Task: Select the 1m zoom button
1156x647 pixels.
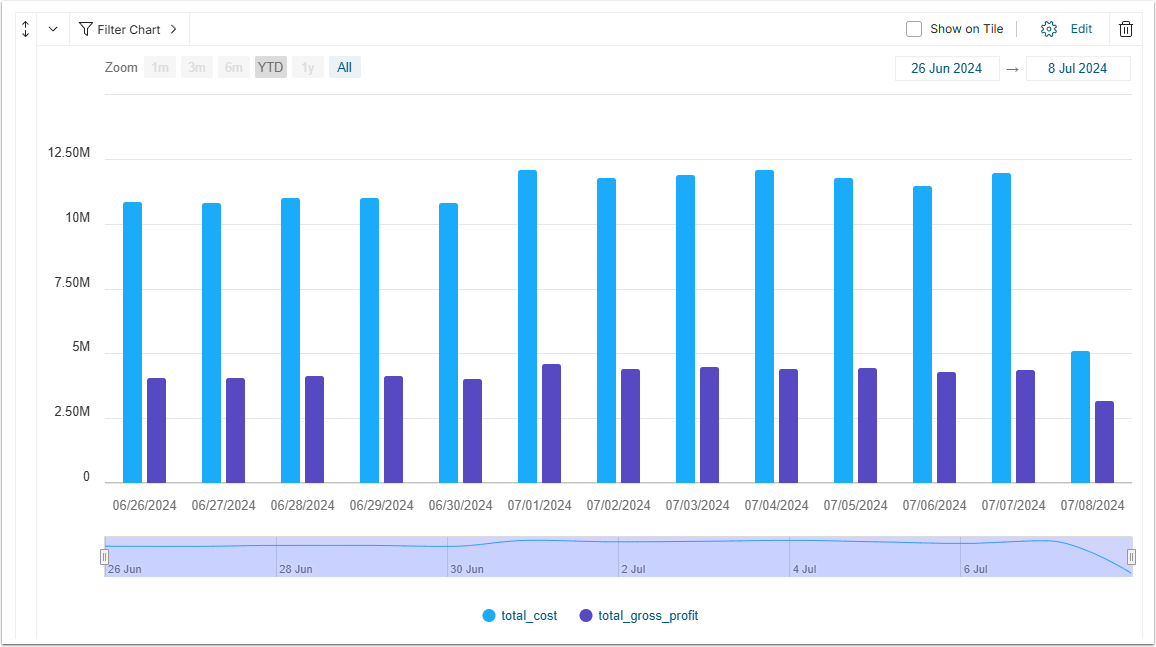Action: [160, 68]
